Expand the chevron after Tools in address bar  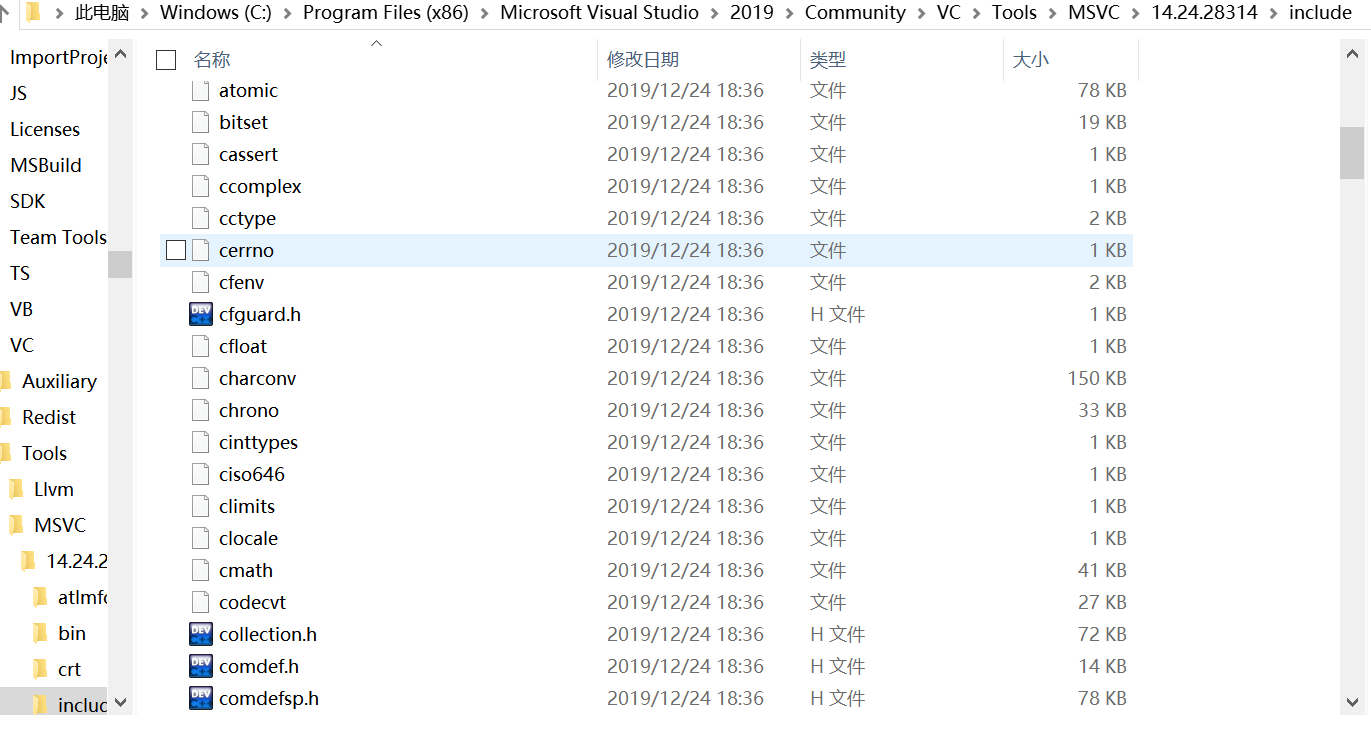click(x=1053, y=13)
